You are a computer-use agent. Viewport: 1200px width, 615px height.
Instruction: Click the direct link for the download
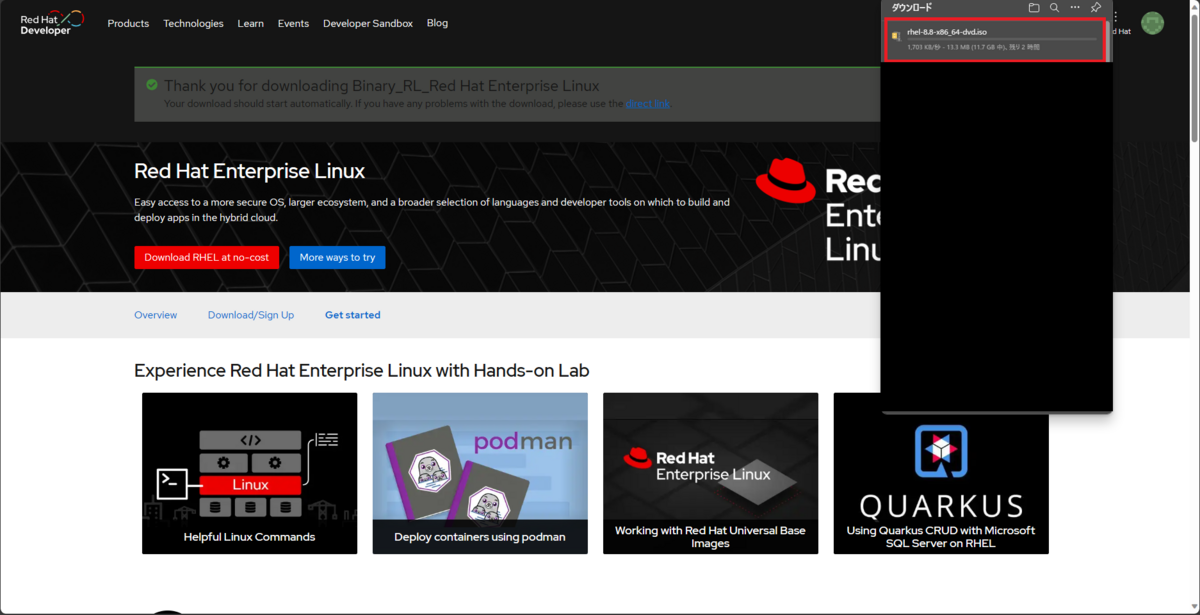[x=648, y=104]
